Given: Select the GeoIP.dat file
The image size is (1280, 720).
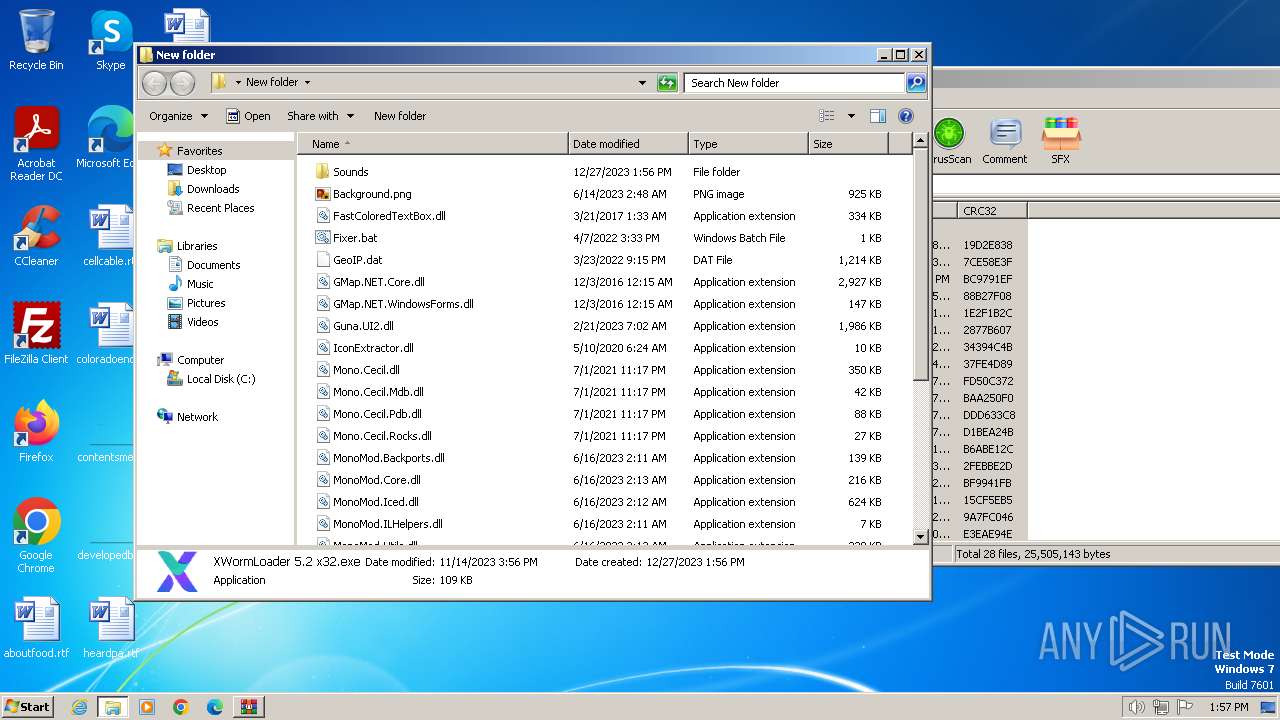Looking at the screenshot, I should pyautogui.click(x=357, y=260).
